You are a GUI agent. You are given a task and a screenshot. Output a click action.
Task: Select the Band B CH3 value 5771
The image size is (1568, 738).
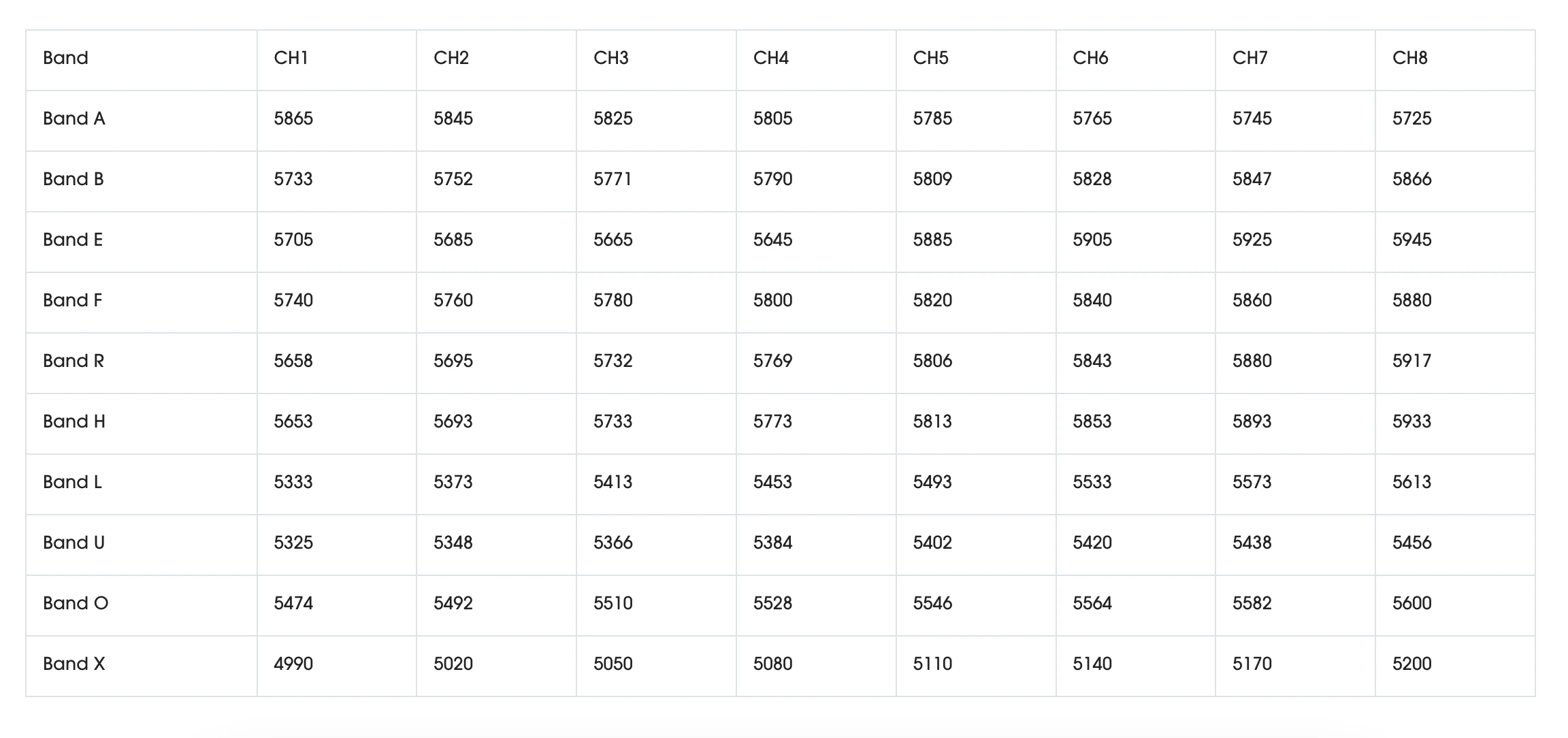(x=612, y=179)
